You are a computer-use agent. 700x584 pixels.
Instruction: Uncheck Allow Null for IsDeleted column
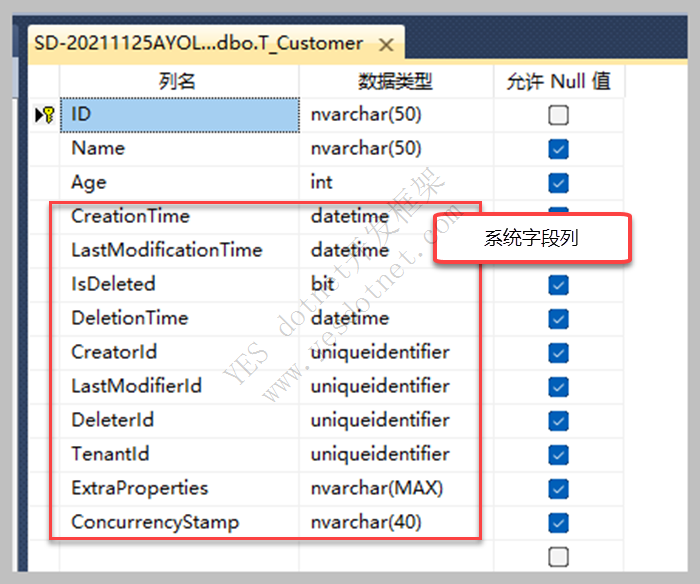click(x=558, y=285)
